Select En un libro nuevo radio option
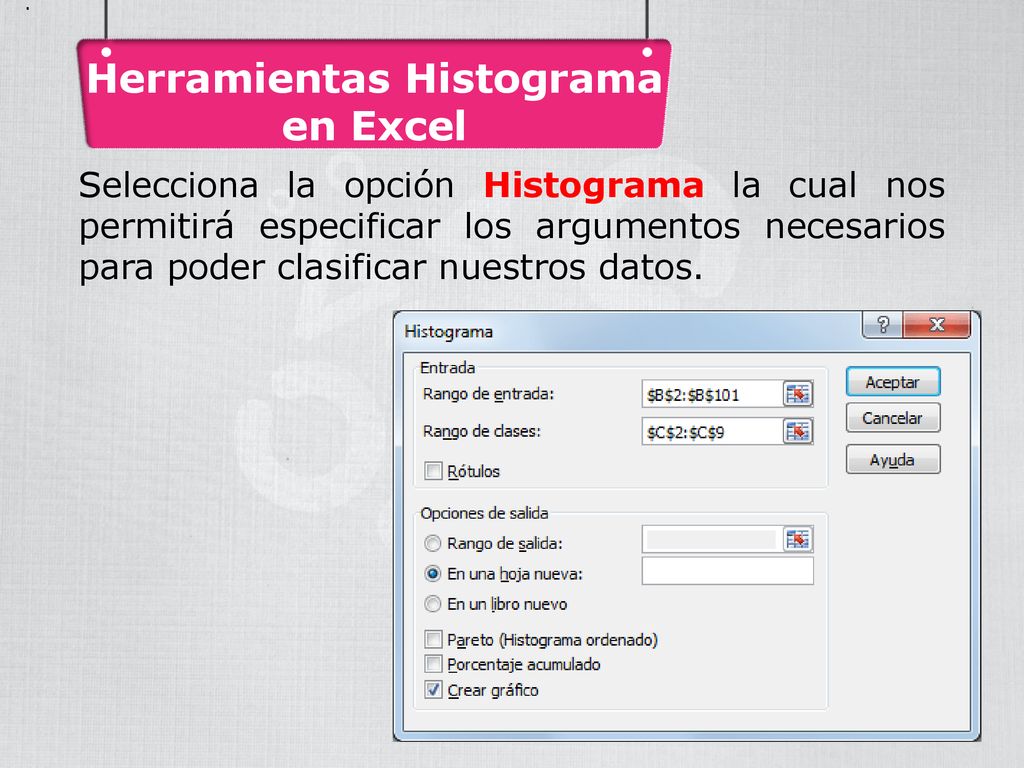Image resolution: width=1024 pixels, height=768 pixels. coord(432,604)
